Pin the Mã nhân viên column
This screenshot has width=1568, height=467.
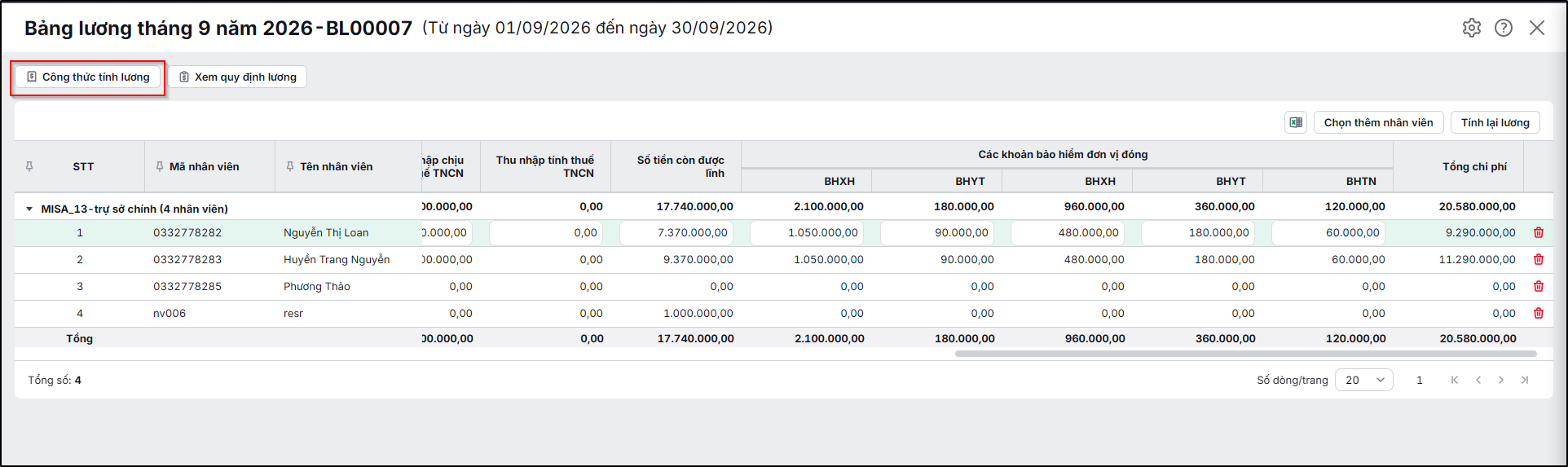pos(160,166)
